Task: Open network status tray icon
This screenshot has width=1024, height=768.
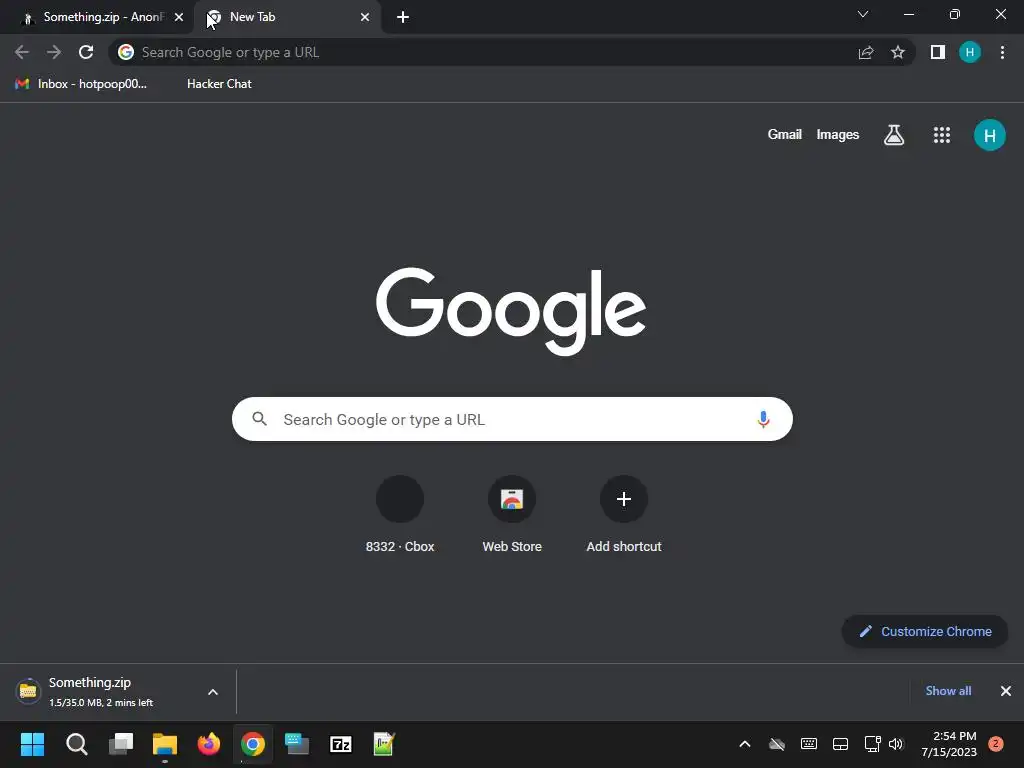Action: [872, 744]
